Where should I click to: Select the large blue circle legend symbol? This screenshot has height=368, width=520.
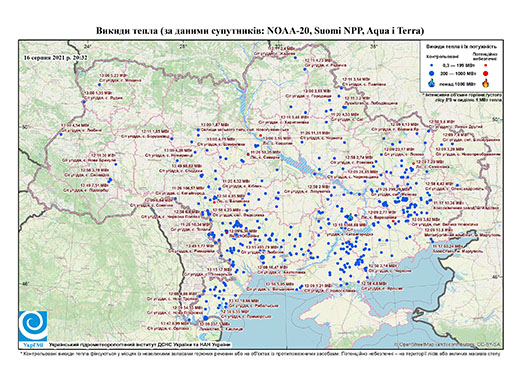click(x=432, y=73)
